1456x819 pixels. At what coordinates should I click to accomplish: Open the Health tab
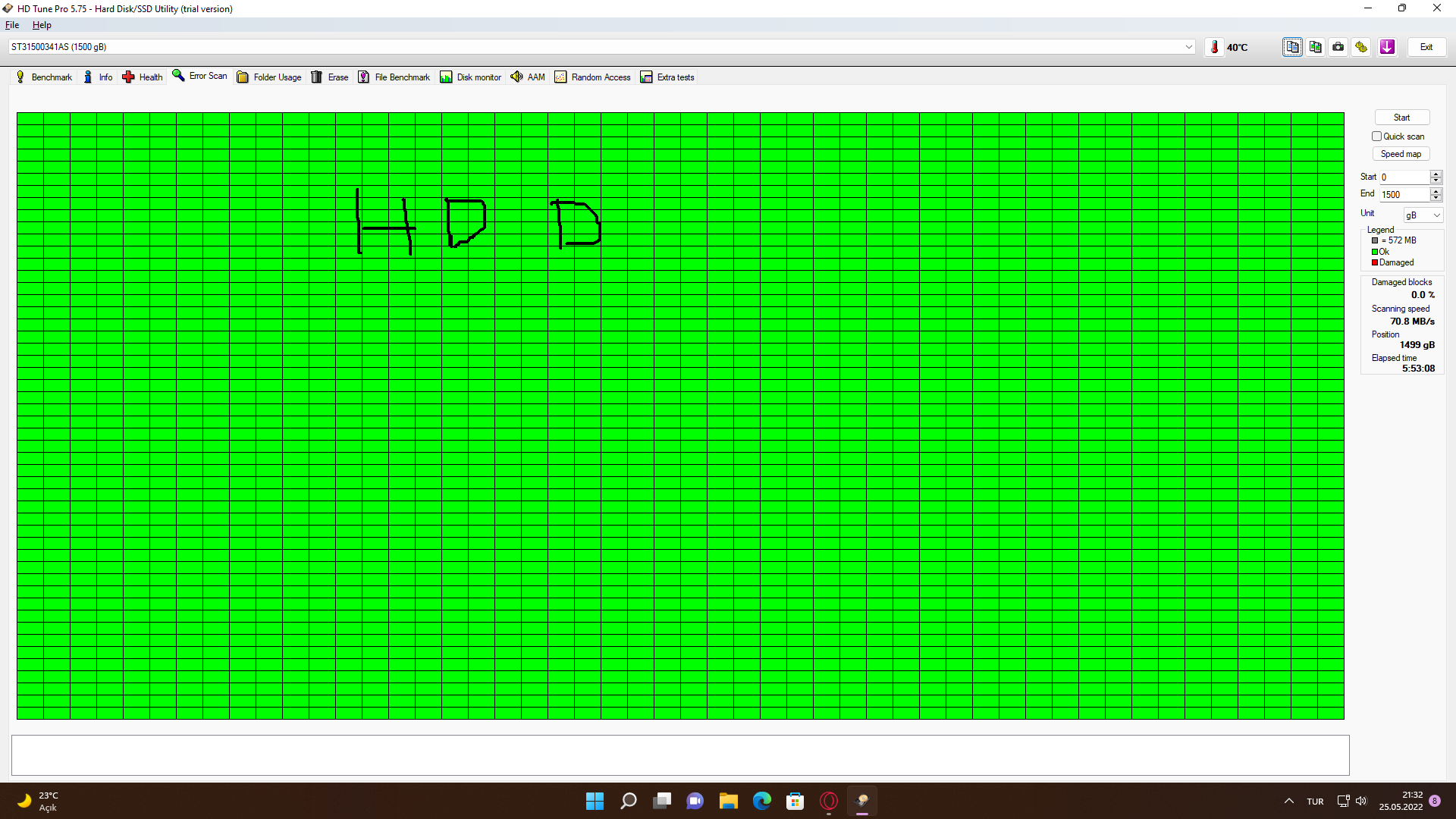point(143,77)
